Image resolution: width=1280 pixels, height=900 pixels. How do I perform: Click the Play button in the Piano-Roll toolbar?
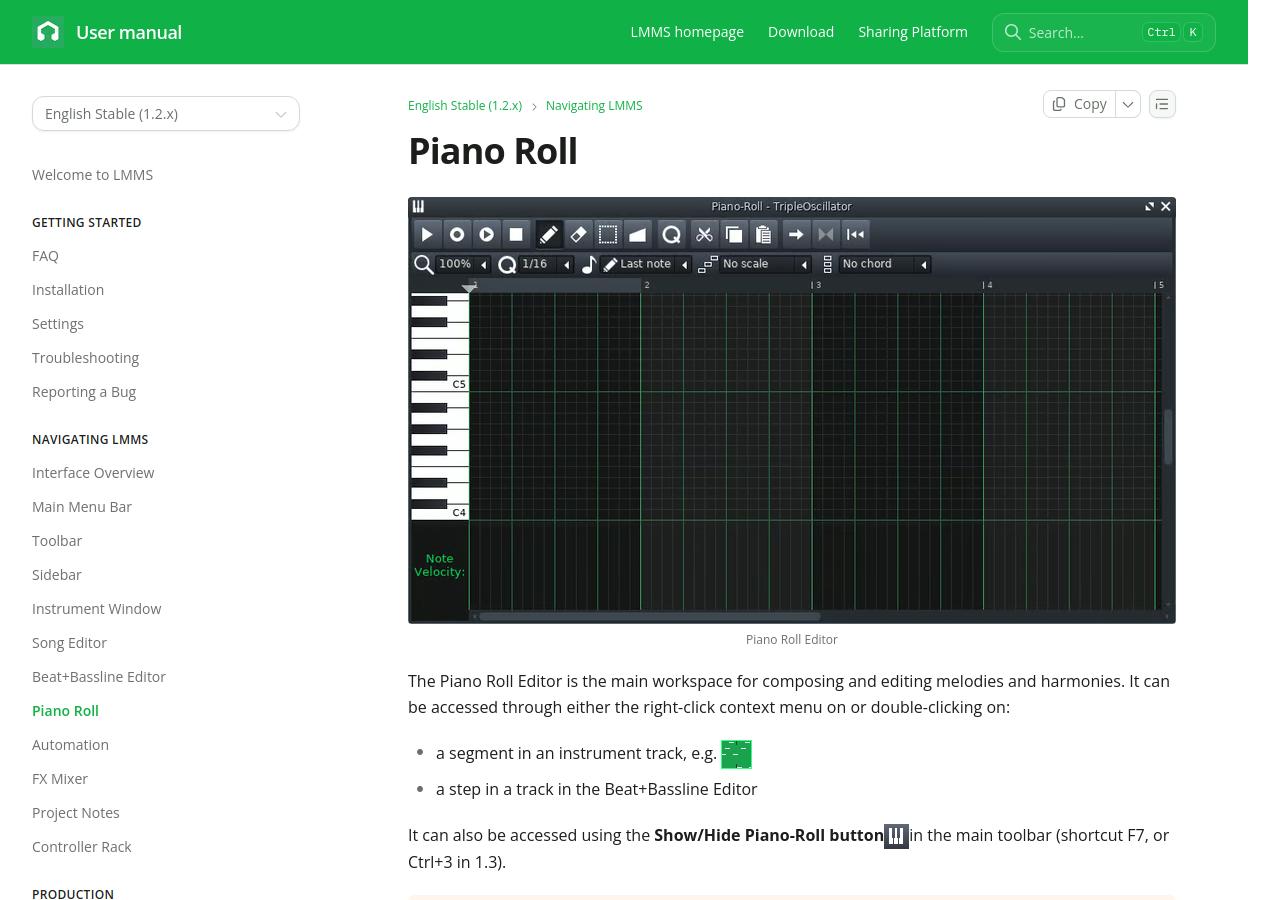[427, 234]
